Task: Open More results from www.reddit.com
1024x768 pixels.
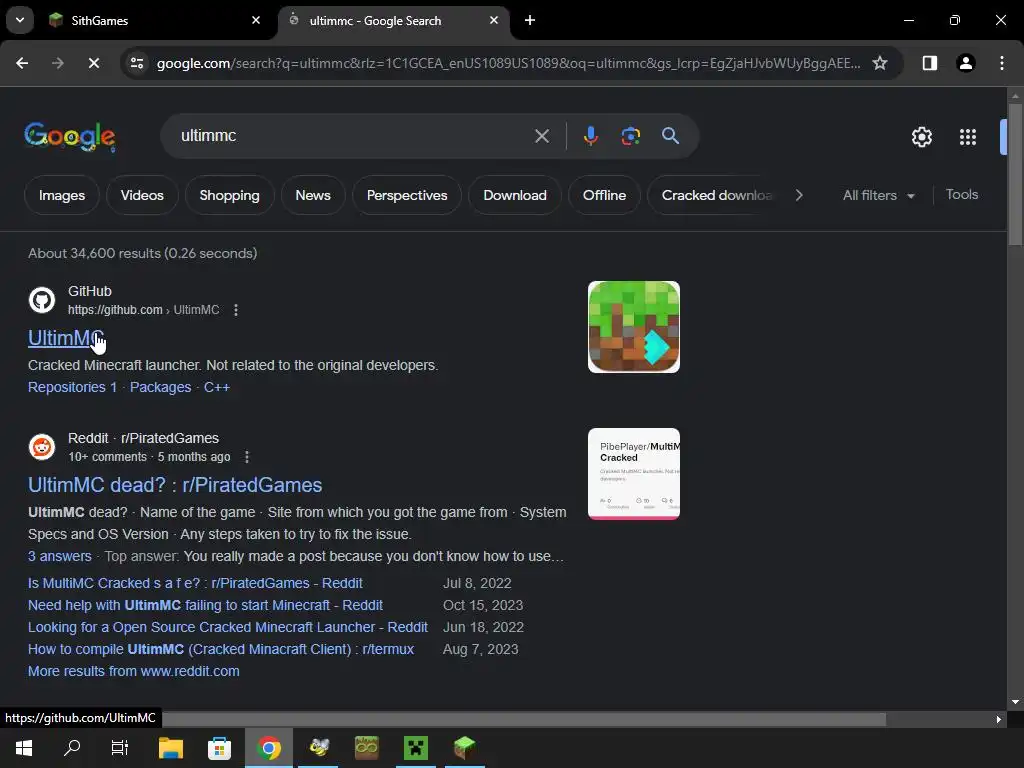Action: click(x=134, y=671)
